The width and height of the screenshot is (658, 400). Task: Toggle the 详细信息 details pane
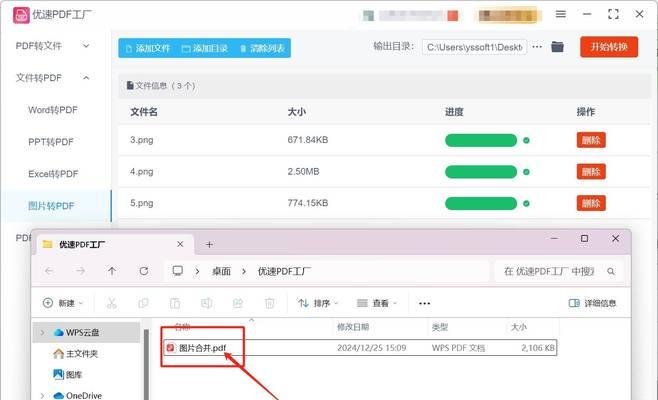(592, 303)
